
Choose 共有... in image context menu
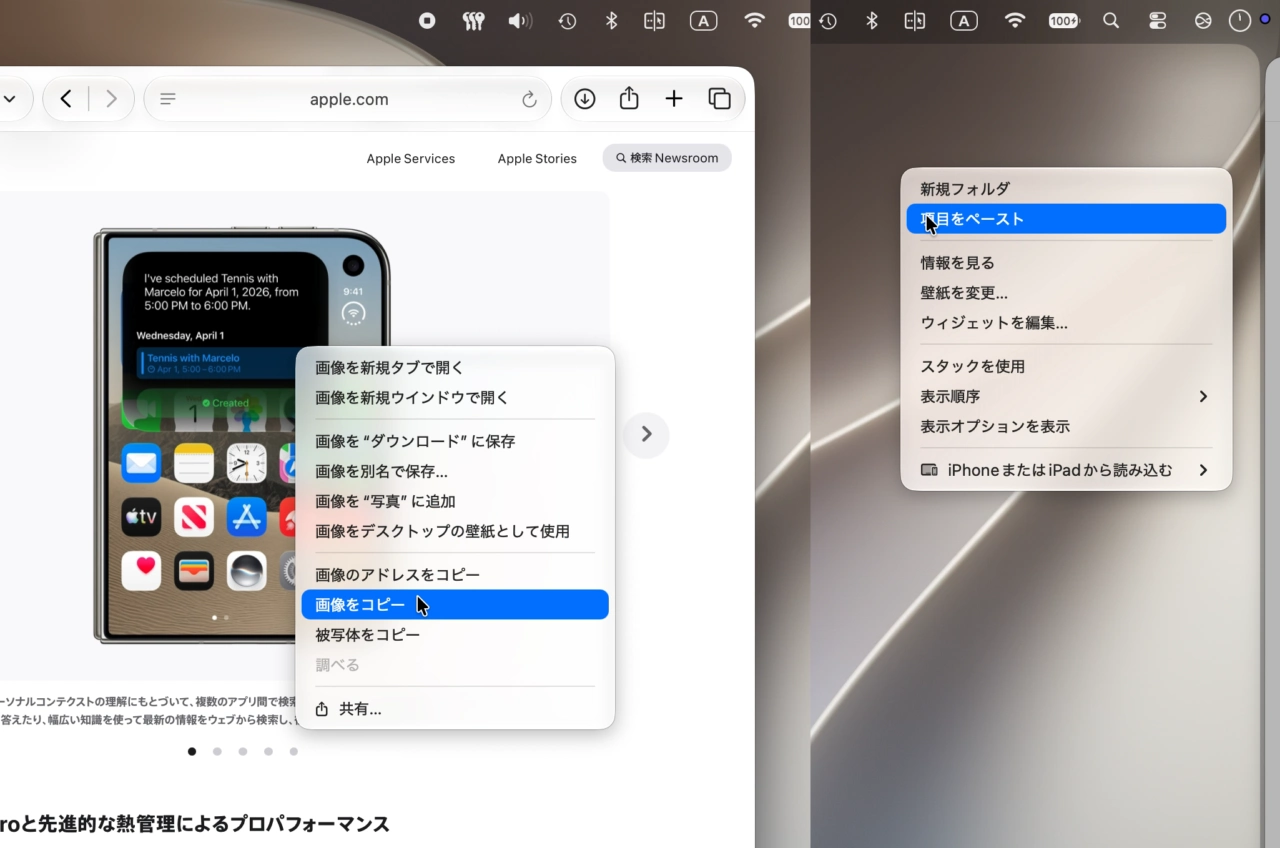pos(455,709)
